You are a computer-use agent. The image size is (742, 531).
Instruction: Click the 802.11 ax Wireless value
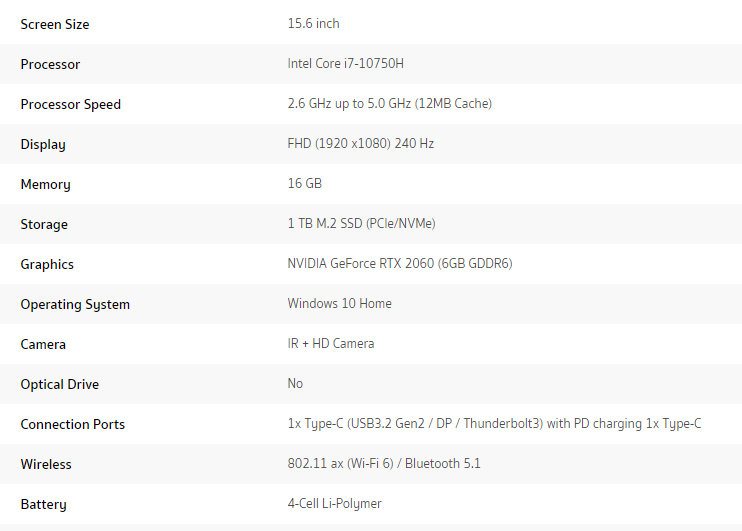coord(384,463)
